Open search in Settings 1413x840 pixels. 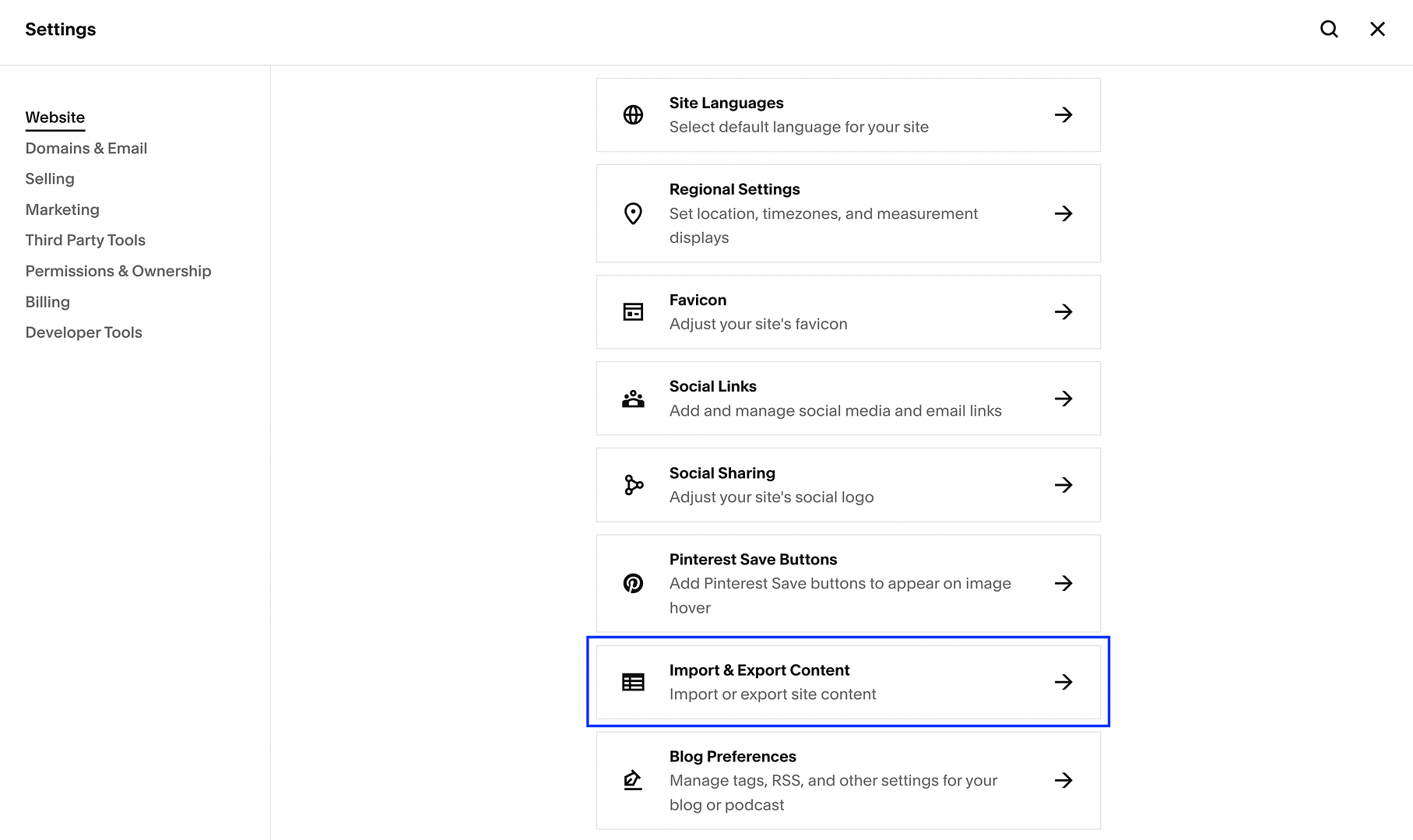pyautogui.click(x=1329, y=29)
